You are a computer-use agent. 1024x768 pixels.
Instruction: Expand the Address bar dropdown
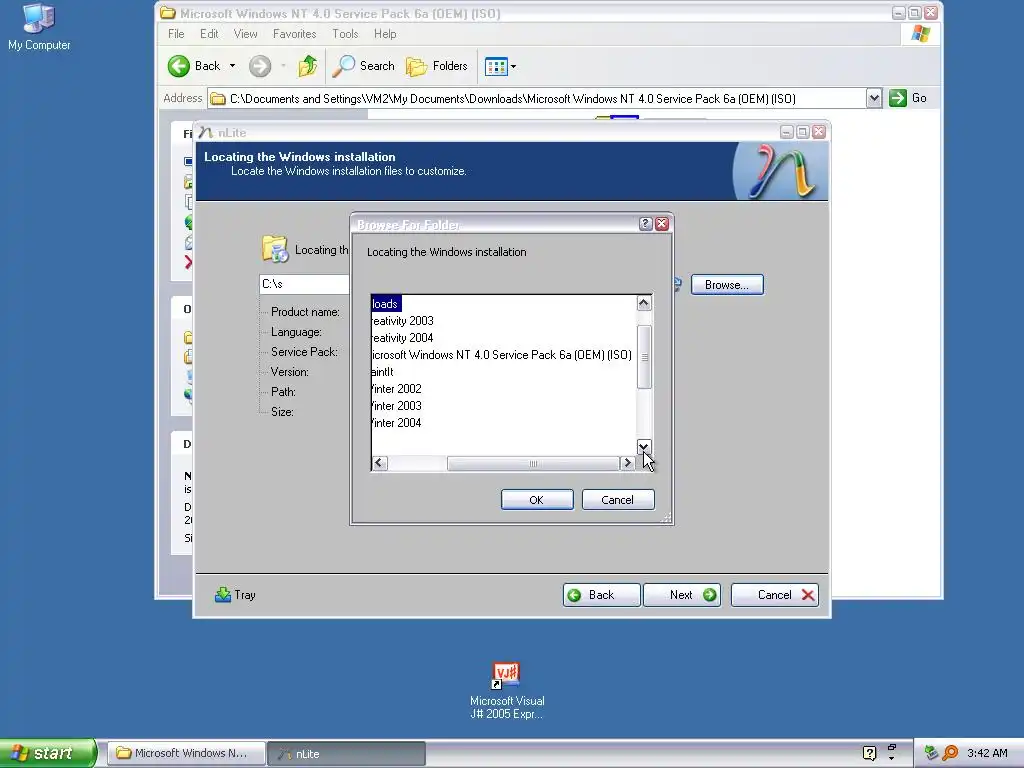click(874, 99)
